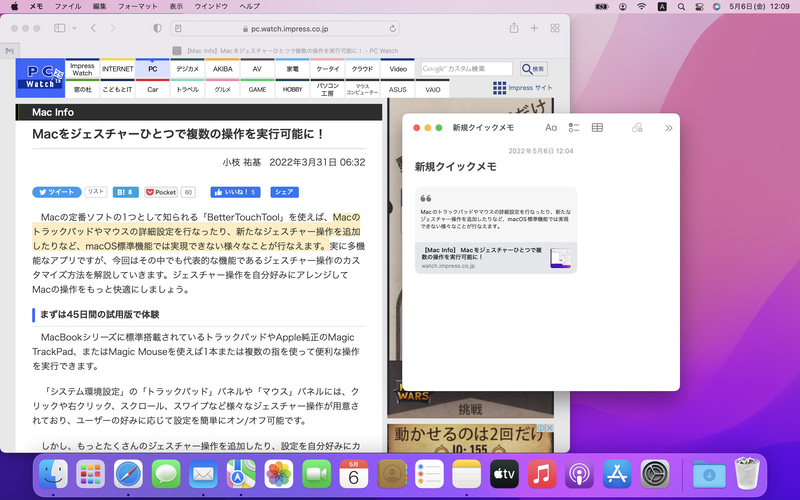
Task: Open Messages from the Dock
Action: click(166, 474)
